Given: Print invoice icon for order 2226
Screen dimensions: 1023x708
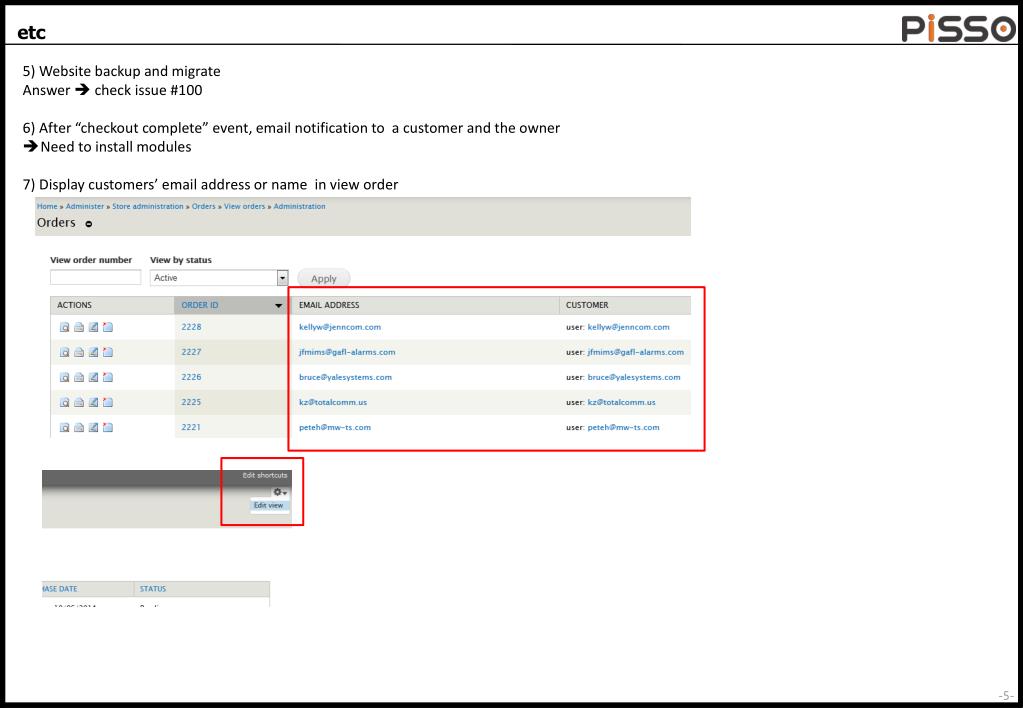Looking at the screenshot, I should 79,377.
